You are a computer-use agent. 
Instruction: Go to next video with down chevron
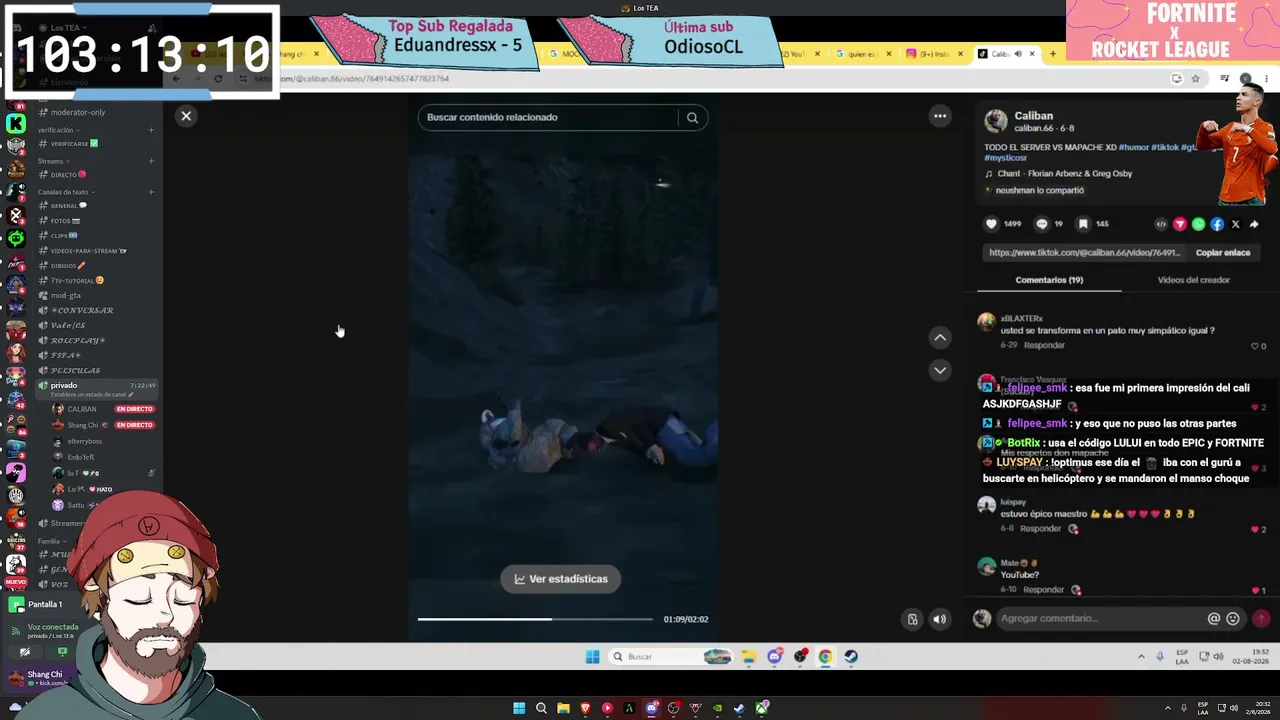pyautogui.click(x=940, y=370)
